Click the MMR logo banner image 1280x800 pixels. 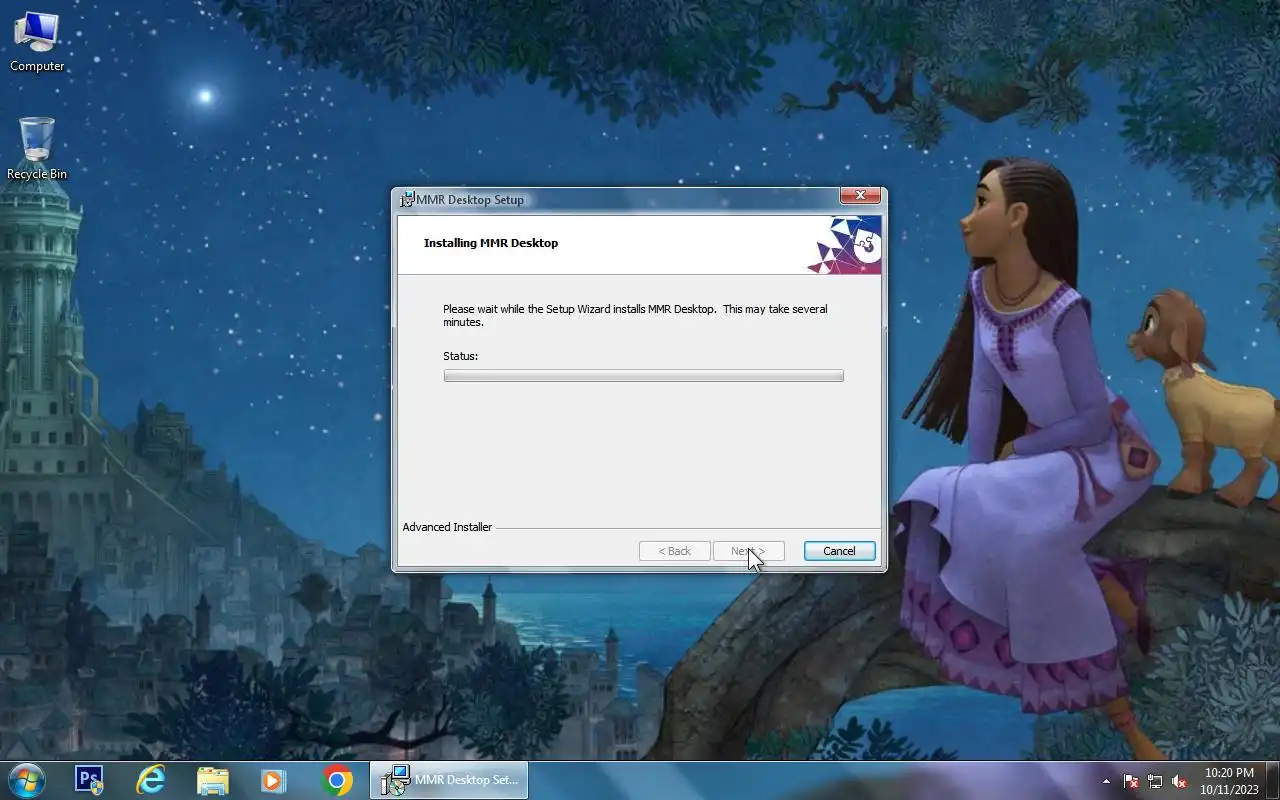[844, 245]
